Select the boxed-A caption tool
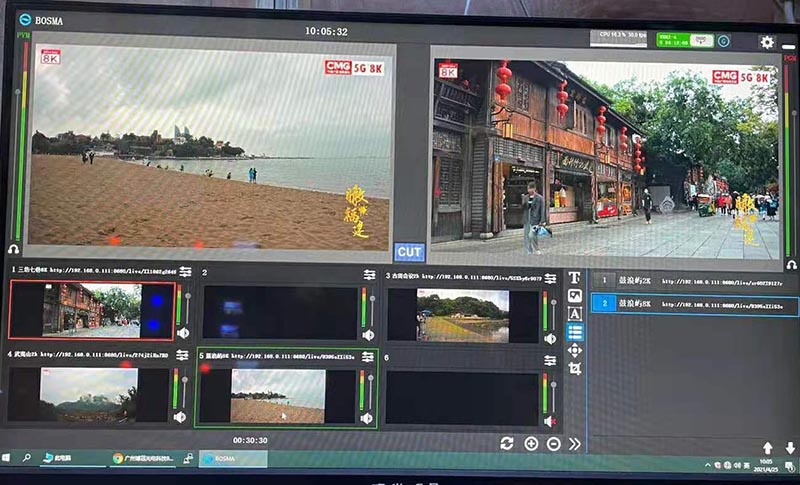This screenshot has height=485, width=800. [575, 314]
